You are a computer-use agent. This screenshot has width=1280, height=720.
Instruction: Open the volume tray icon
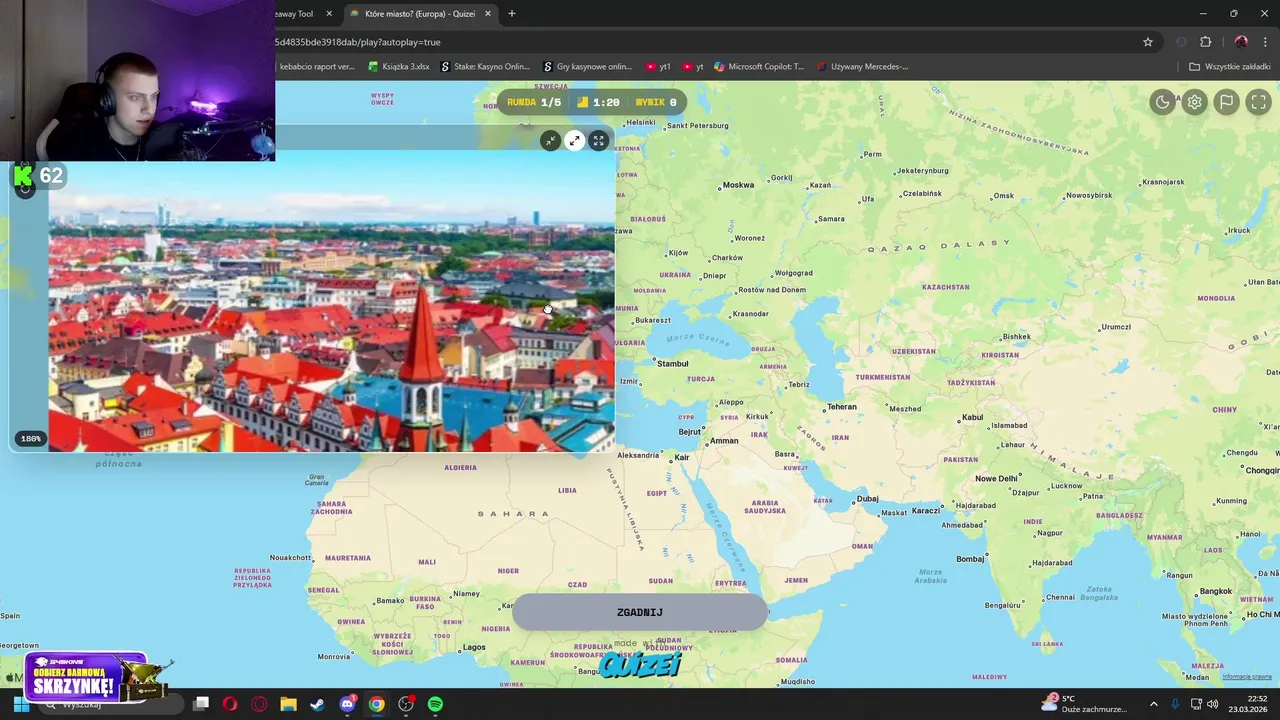(x=1213, y=704)
